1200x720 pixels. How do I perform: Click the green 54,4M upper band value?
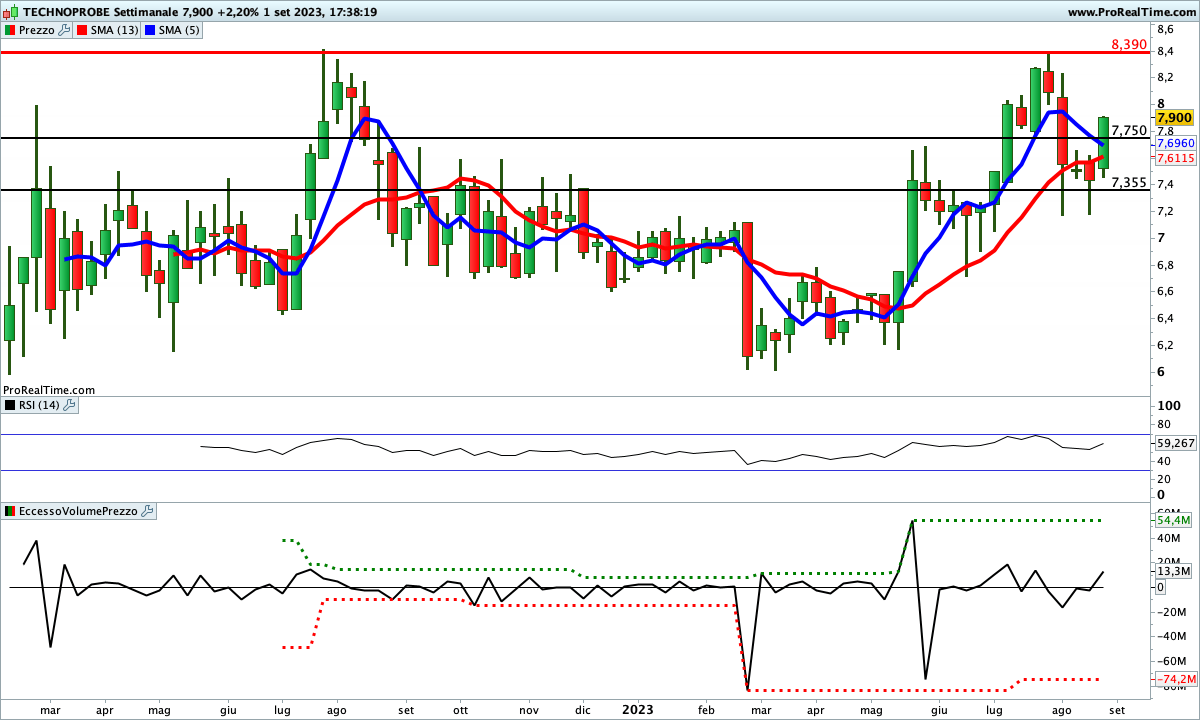[1173, 520]
